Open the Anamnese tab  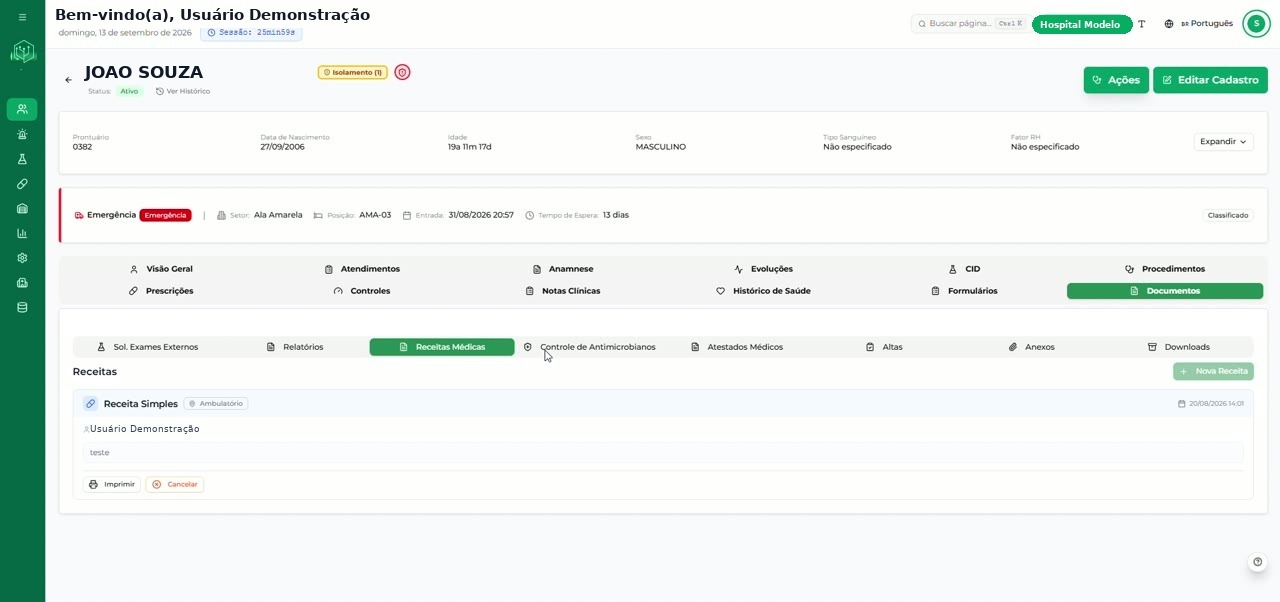[563, 269]
